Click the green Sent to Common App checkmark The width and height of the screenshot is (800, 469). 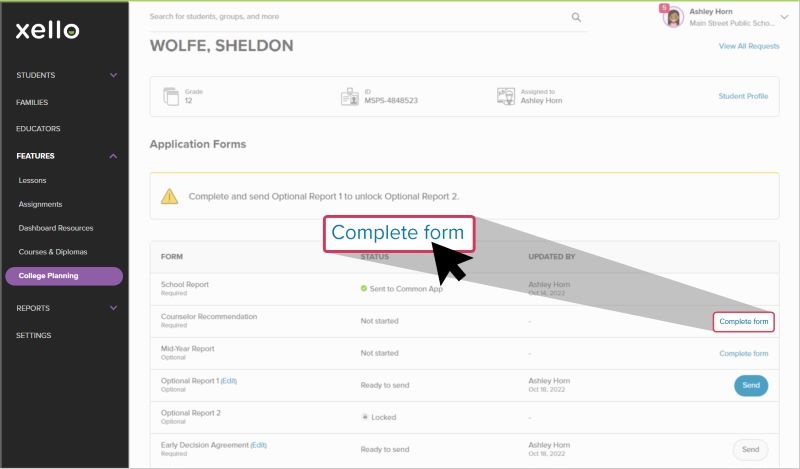point(364,288)
